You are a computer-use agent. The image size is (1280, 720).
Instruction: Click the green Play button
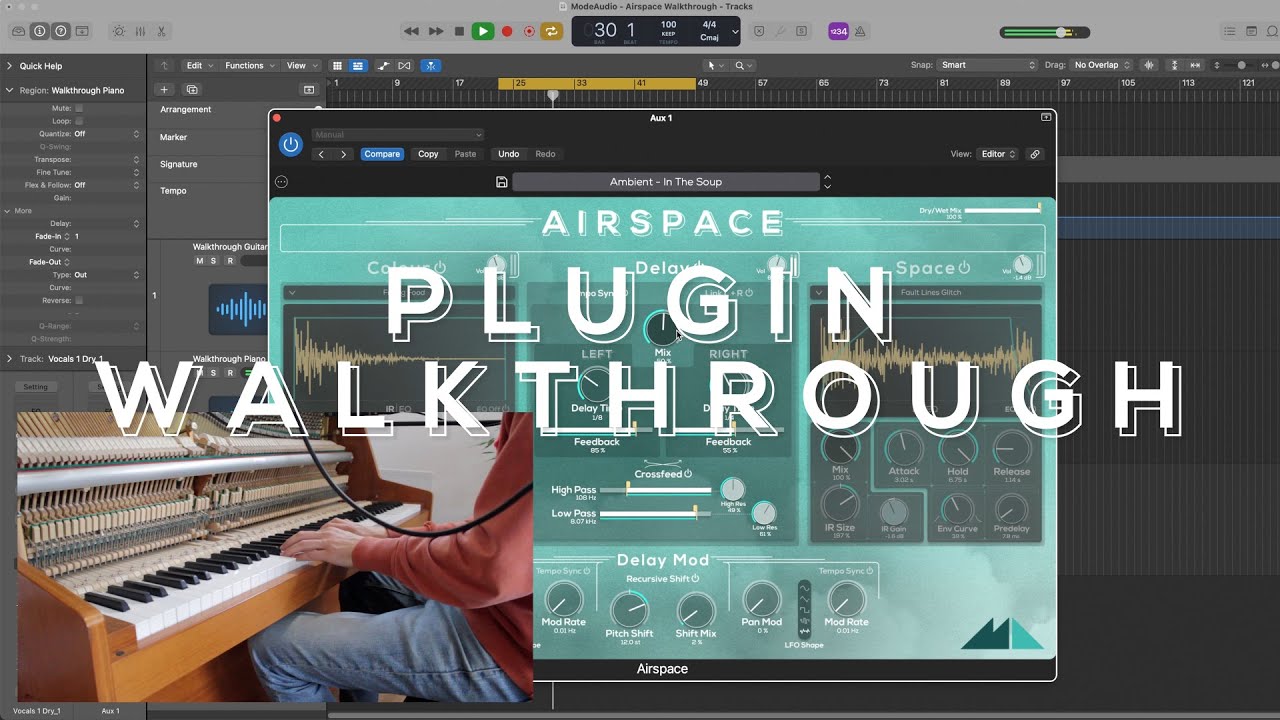pos(483,31)
